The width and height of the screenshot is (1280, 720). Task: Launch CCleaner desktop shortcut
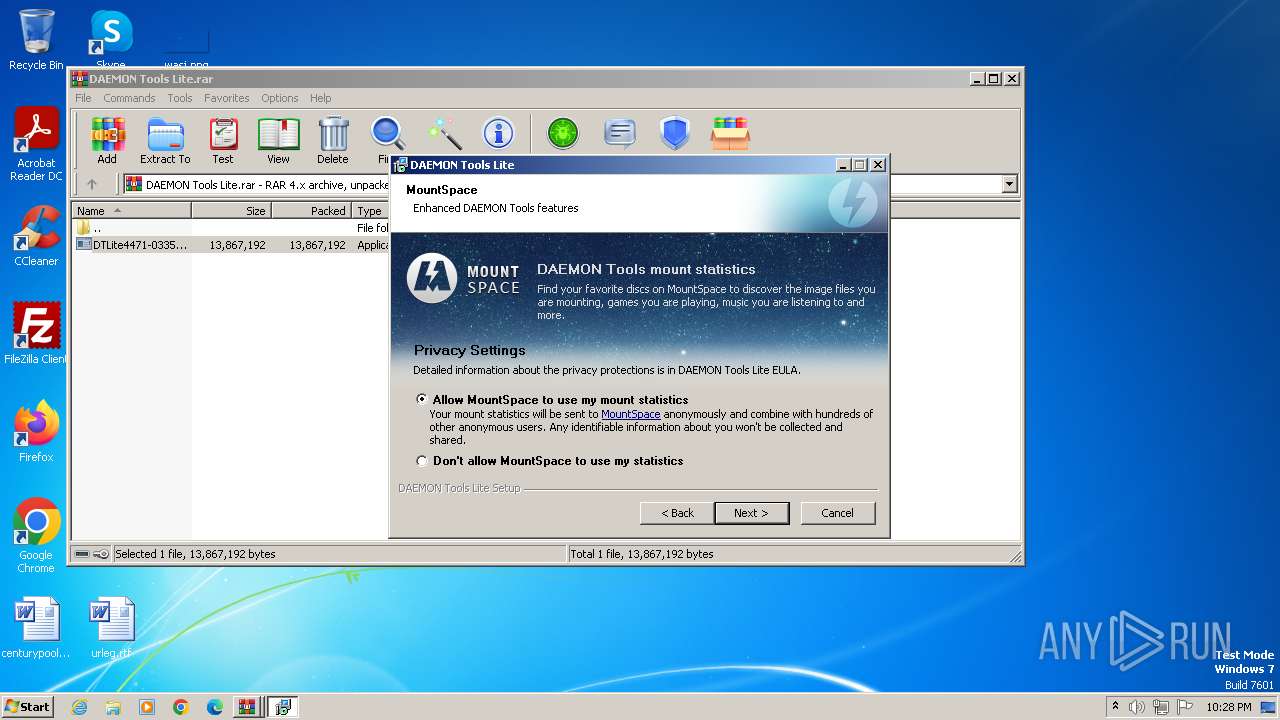36,236
